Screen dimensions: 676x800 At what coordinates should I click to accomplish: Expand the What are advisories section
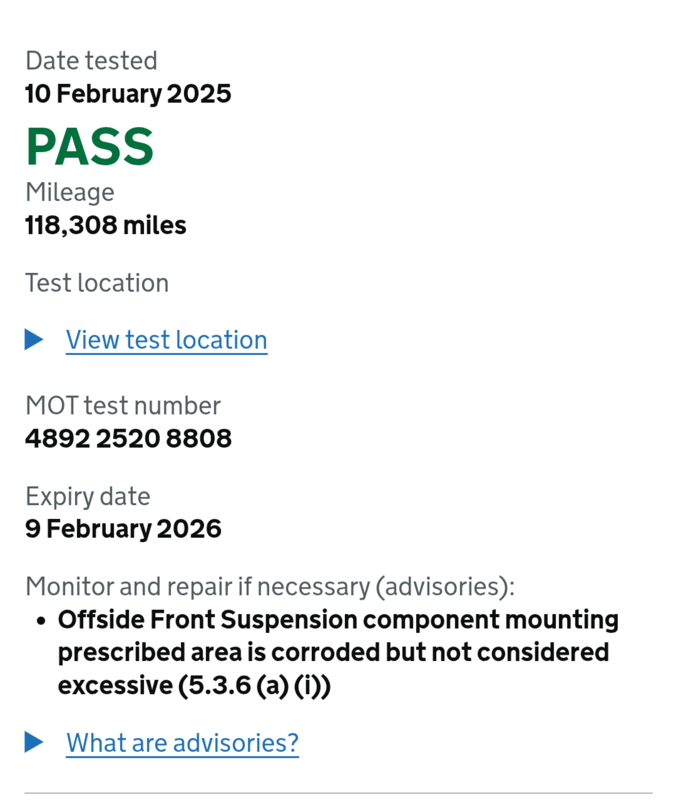point(182,743)
